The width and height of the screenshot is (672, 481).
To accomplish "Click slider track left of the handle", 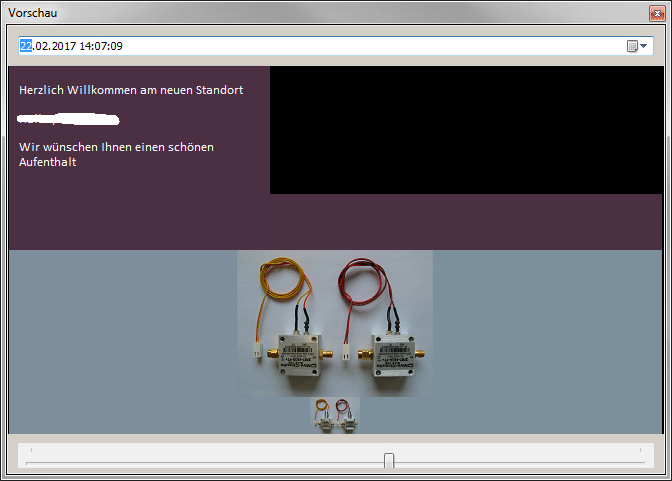I will [x=200, y=462].
